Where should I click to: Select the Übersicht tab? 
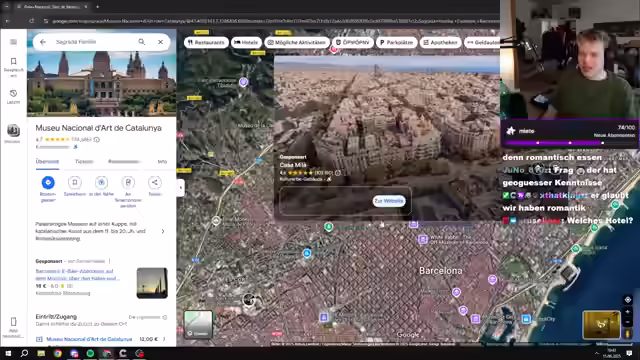pyautogui.click(x=47, y=162)
